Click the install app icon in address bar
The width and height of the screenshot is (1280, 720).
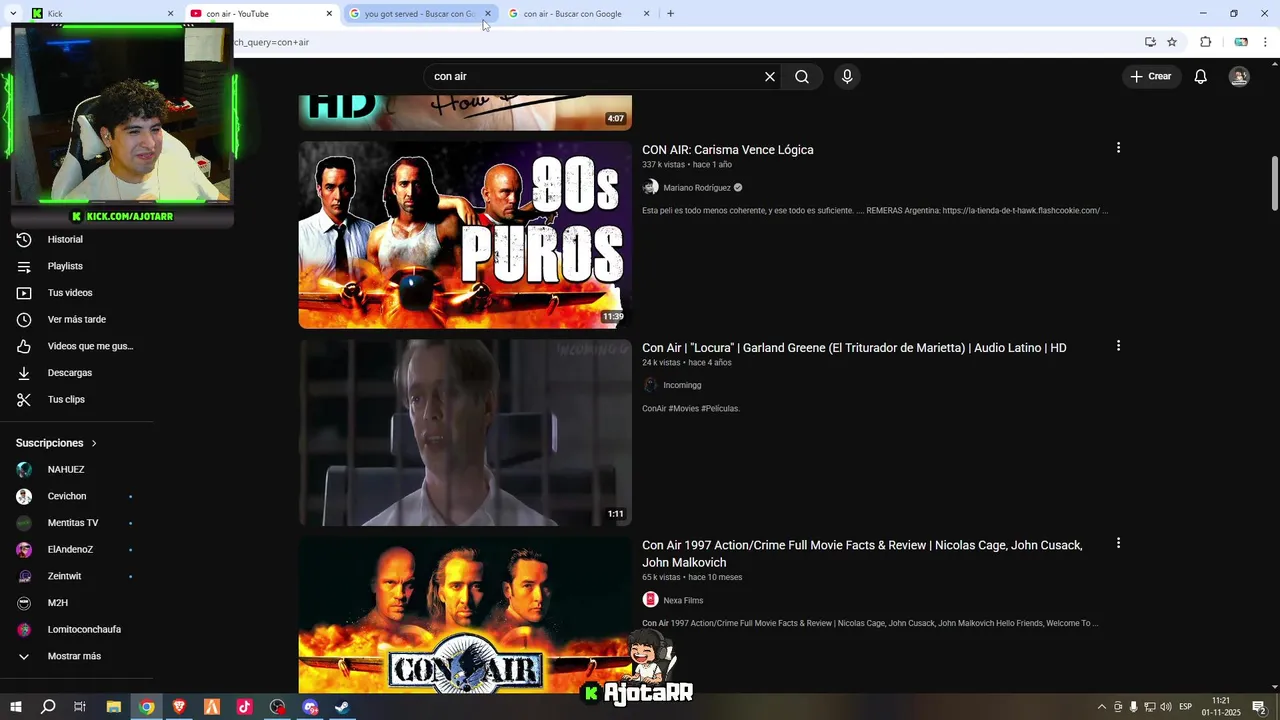(1150, 42)
